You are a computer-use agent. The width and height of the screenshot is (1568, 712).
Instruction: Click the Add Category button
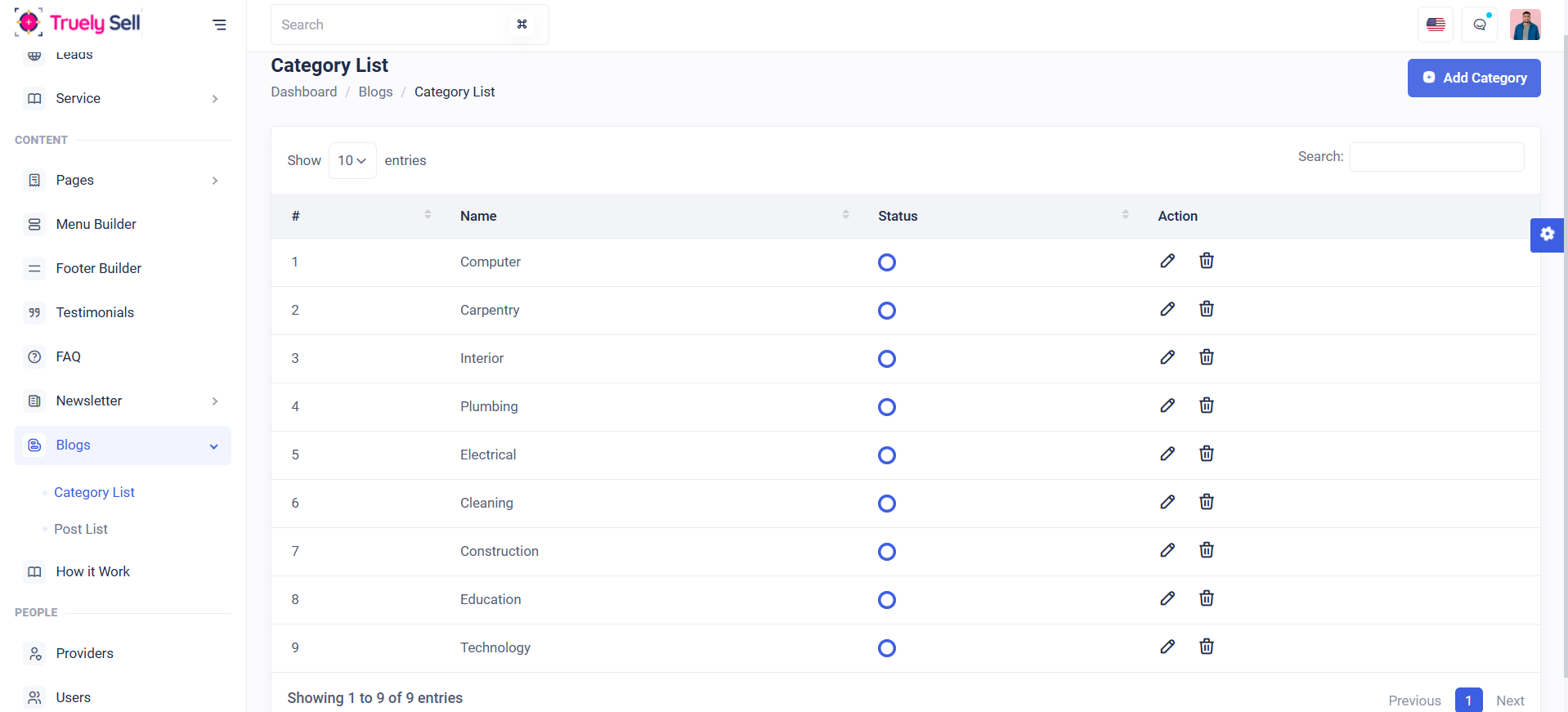pos(1473,78)
